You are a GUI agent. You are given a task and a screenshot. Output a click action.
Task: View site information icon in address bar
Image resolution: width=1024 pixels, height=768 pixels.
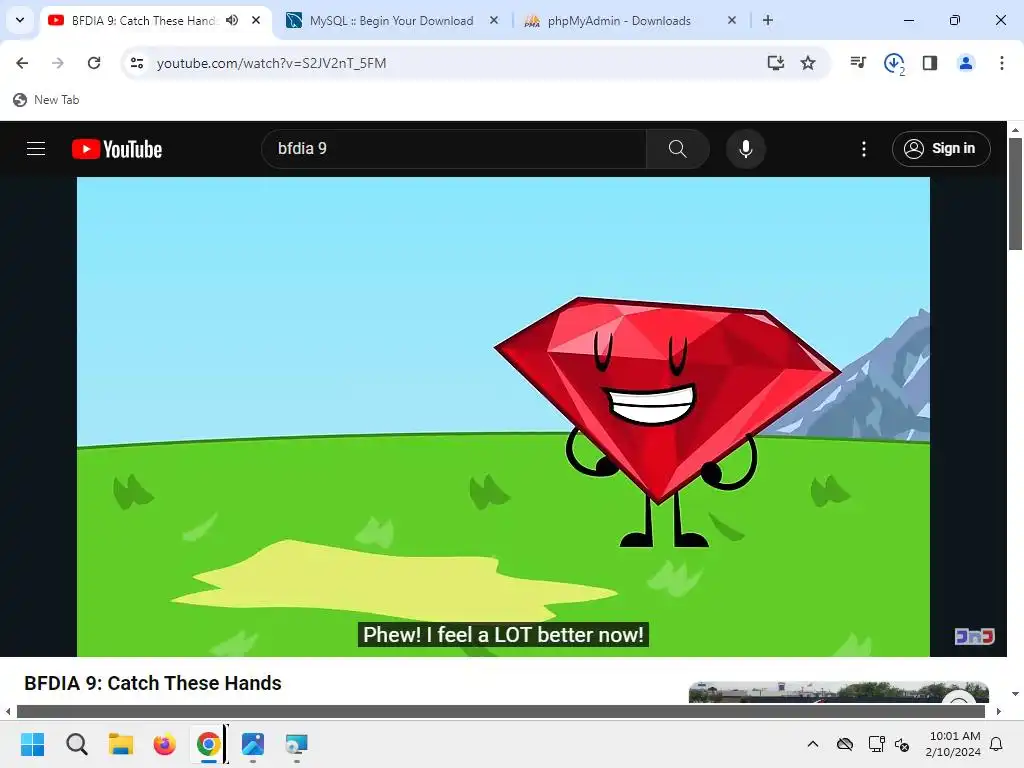136,63
